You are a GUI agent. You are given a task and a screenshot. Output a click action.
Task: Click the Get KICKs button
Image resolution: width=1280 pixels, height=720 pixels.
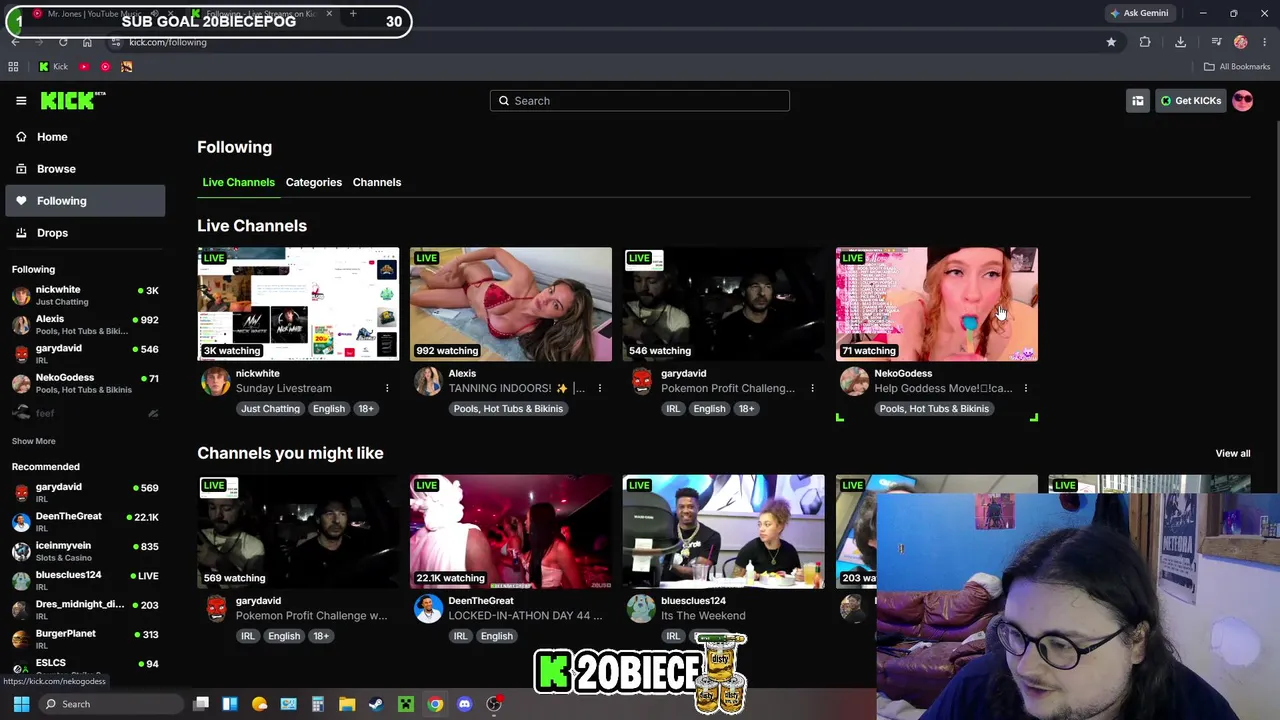coord(1191,100)
